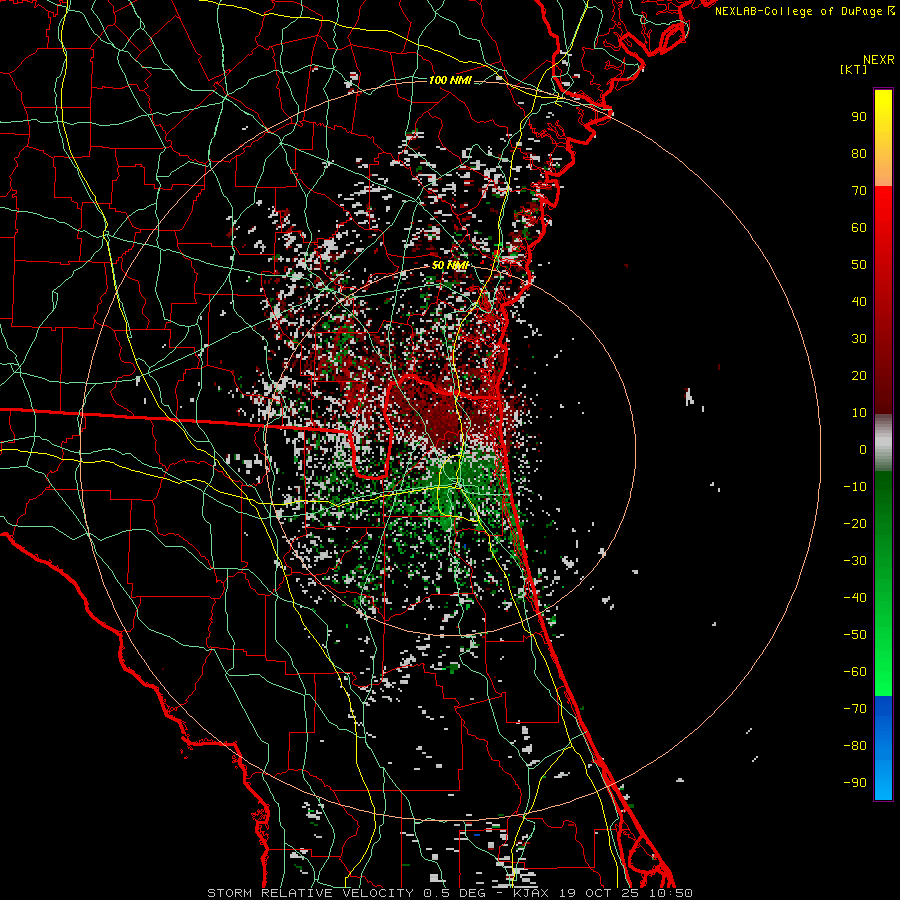Click the positive 40 scale value
The image size is (900, 900).
(x=859, y=301)
